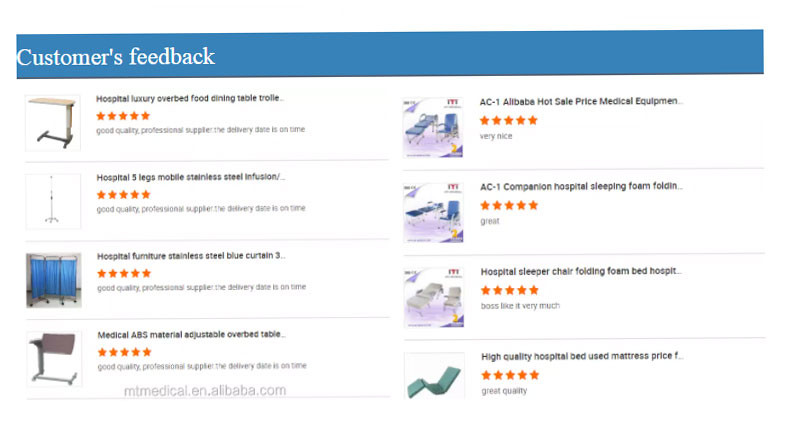Open the blue curtain screen thumbnail
Image resolution: width=800 pixels, height=444 pixels.
54,280
